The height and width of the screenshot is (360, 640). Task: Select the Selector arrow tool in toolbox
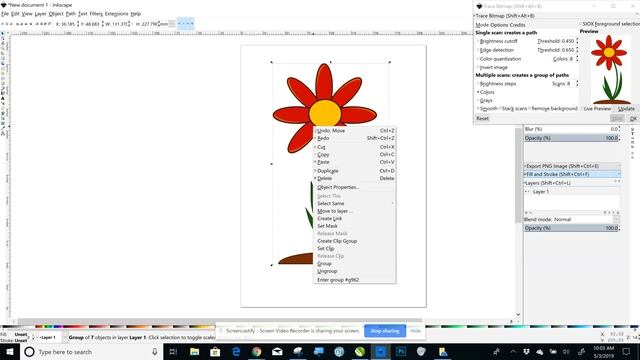(x=3, y=33)
